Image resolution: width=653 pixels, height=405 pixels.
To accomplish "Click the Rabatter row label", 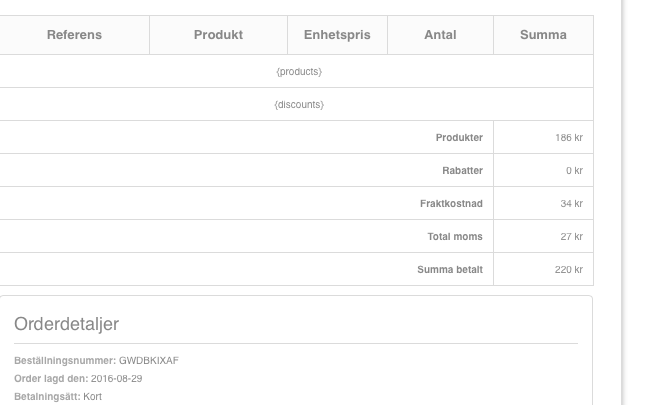I will (462, 171).
